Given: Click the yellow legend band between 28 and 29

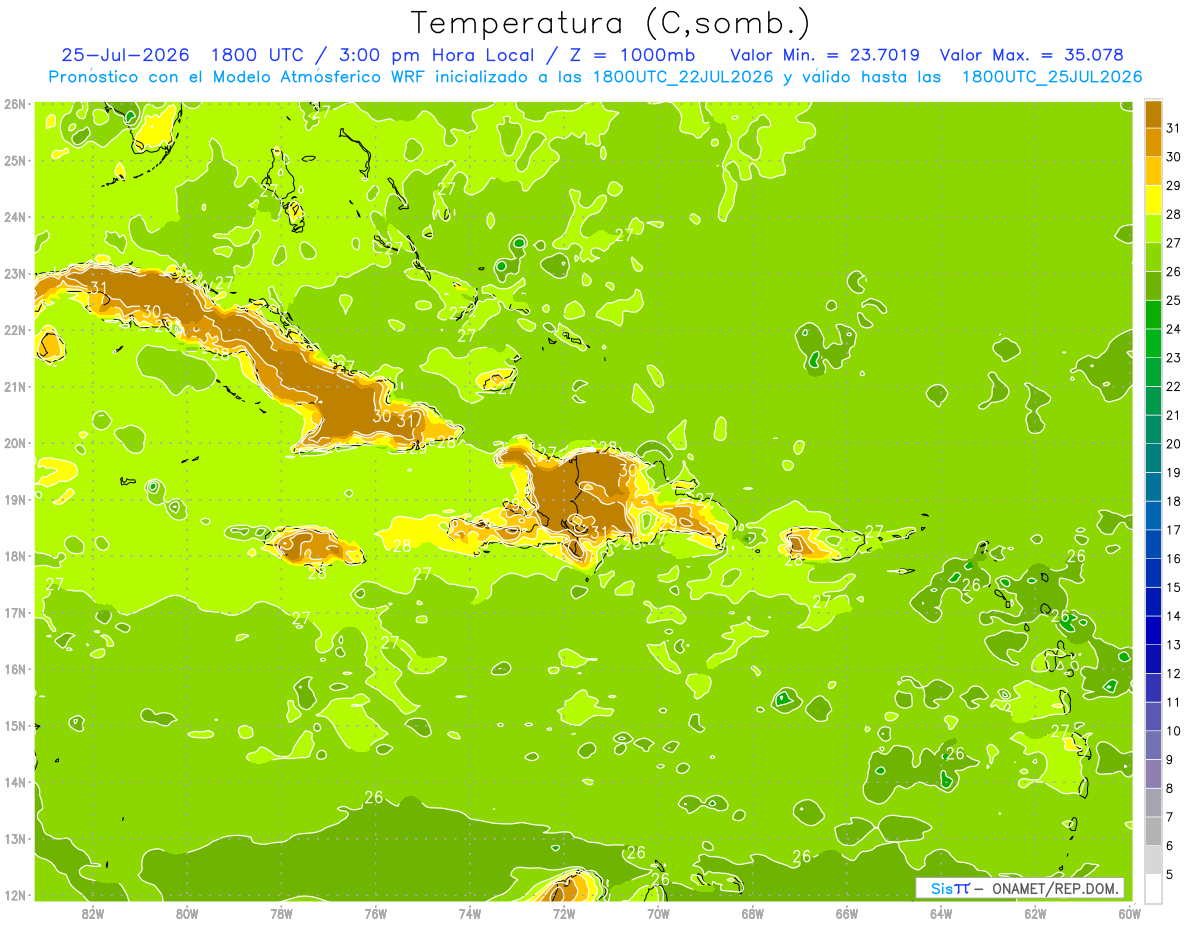Looking at the screenshot, I should 1153,200.
